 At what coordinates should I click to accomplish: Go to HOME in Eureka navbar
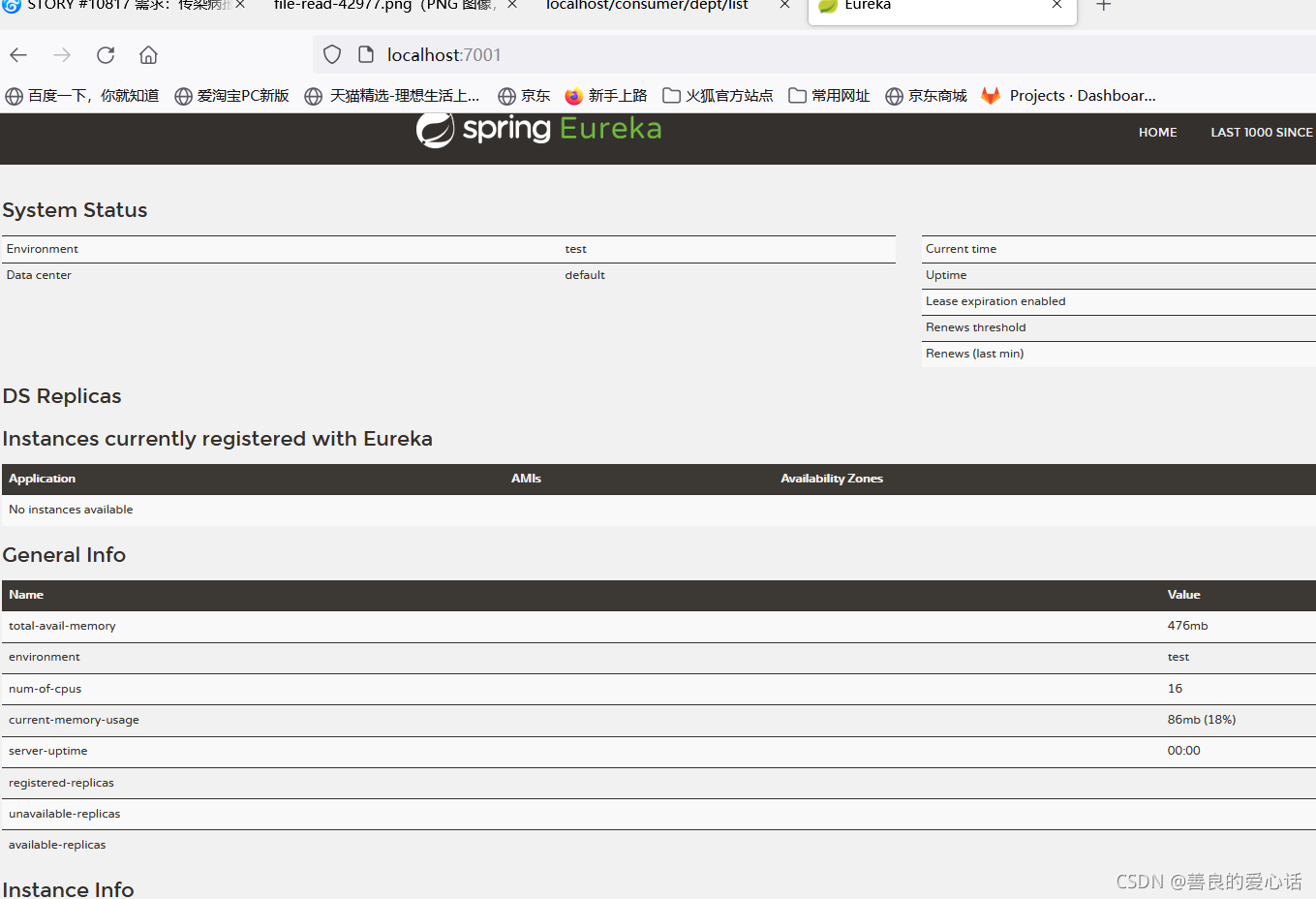pos(1157,133)
